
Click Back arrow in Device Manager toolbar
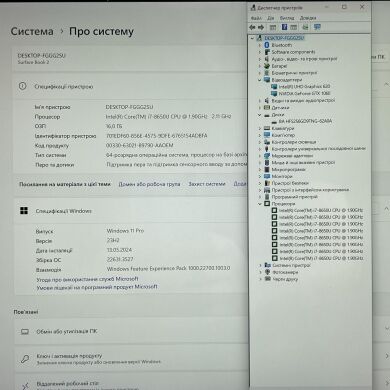tap(252, 27)
